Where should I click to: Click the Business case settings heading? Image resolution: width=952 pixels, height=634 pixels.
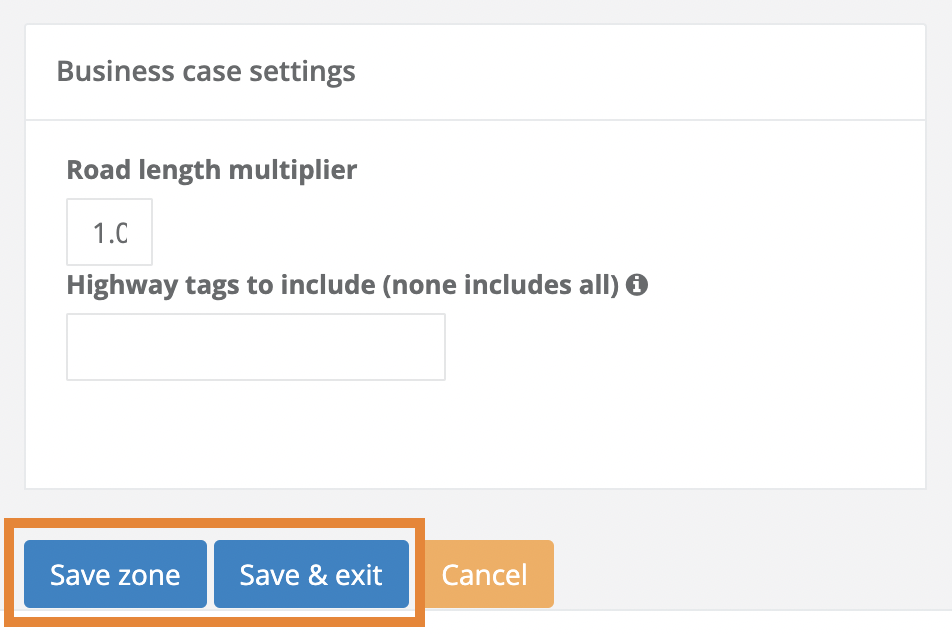click(x=206, y=72)
